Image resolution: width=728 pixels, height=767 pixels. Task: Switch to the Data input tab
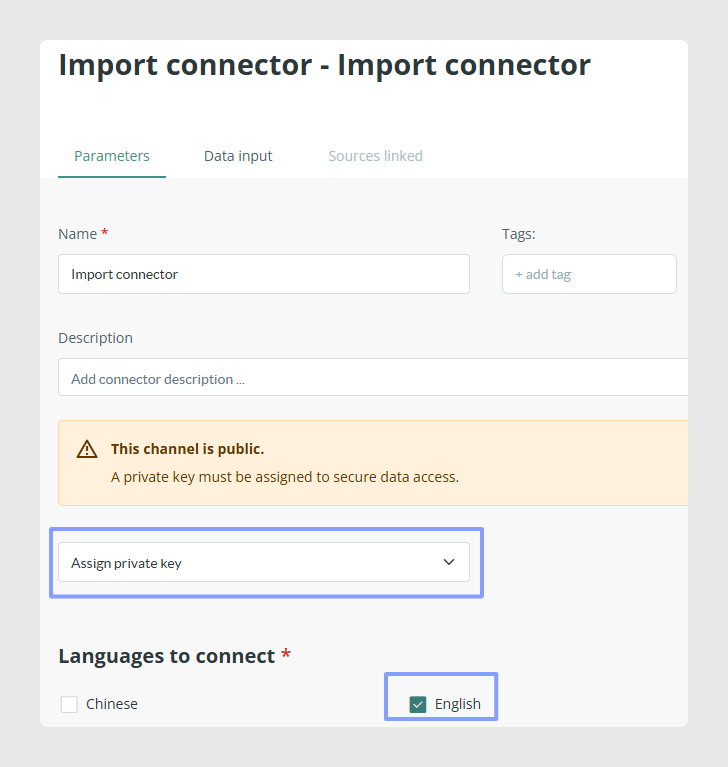(238, 156)
